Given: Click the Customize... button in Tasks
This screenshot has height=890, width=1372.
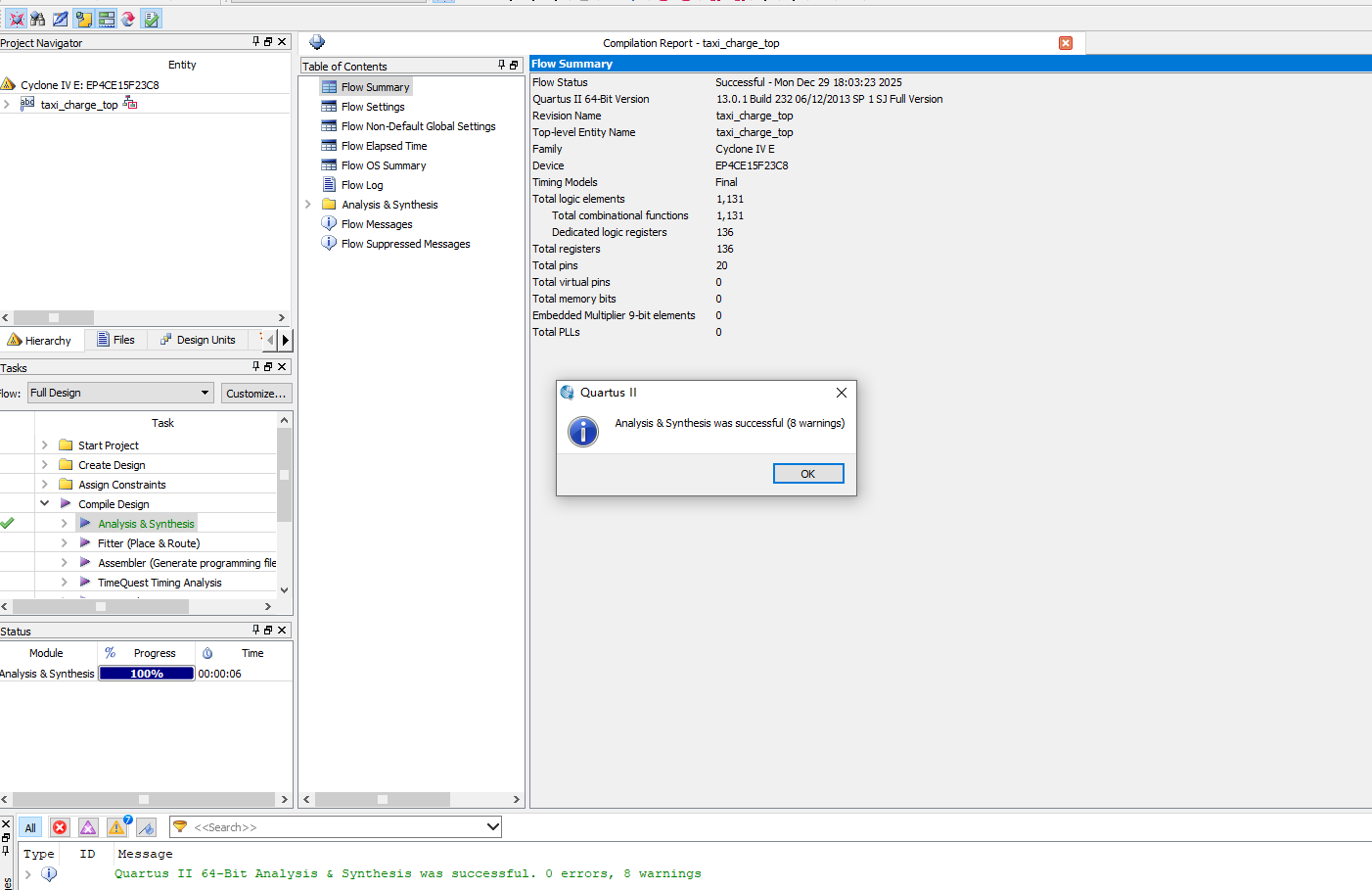Looking at the screenshot, I should click(256, 393).
